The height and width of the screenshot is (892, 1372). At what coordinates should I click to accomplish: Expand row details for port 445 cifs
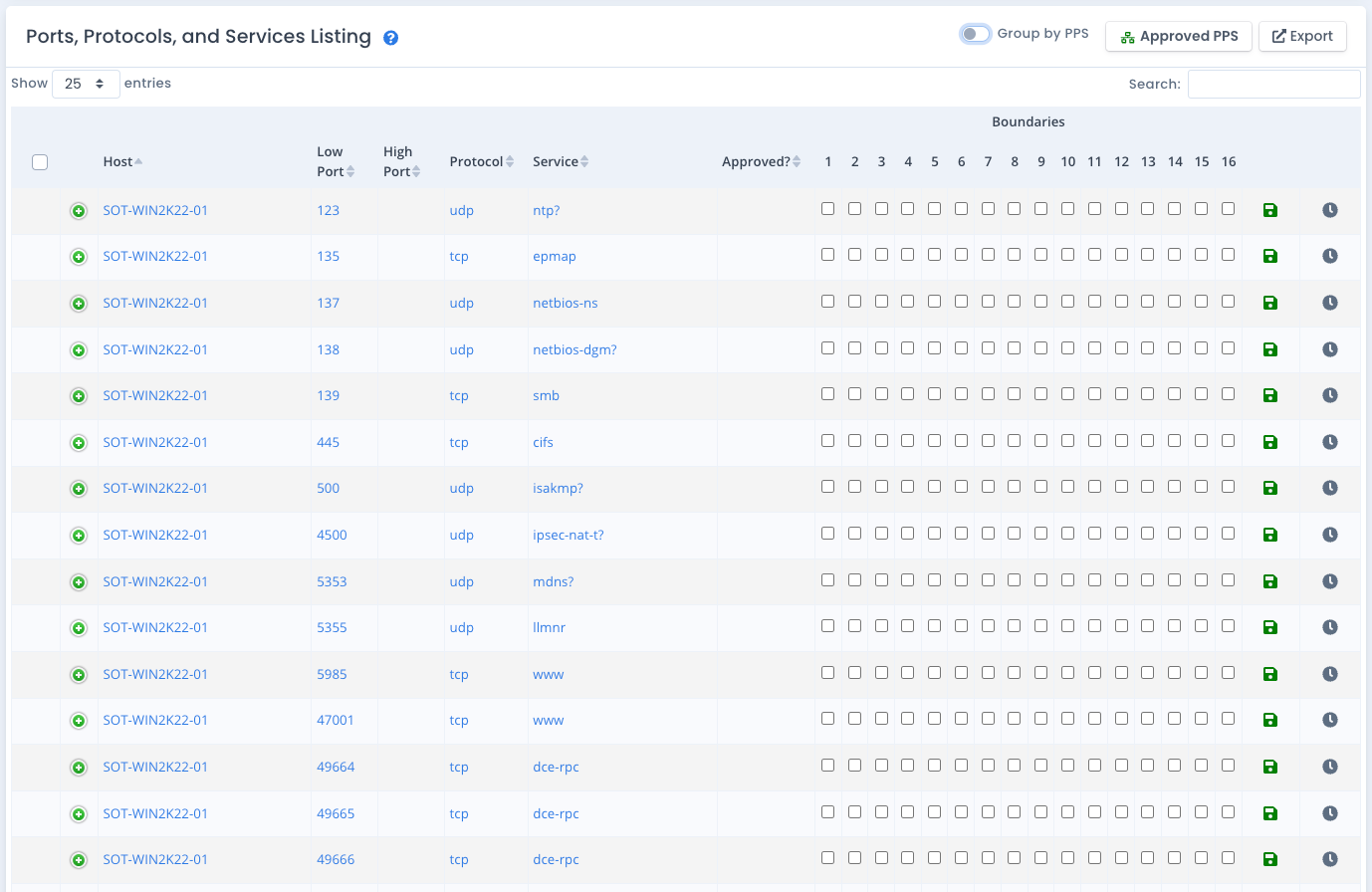coord(79,443)
